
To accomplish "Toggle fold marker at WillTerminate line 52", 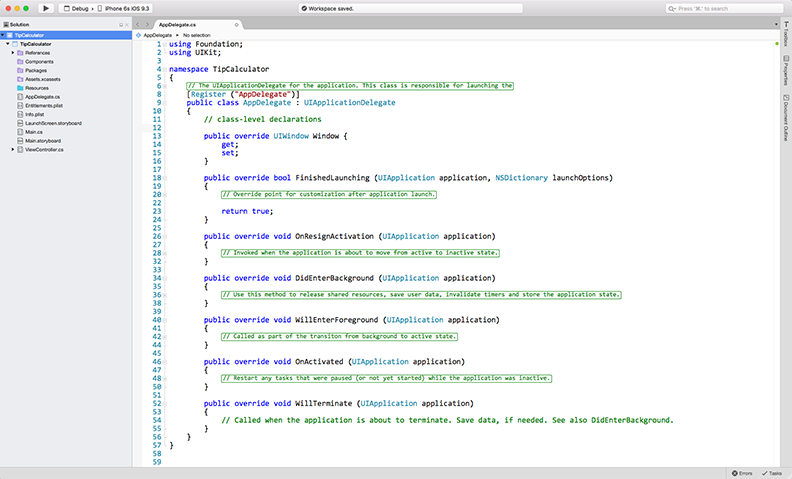I will 165,404.
